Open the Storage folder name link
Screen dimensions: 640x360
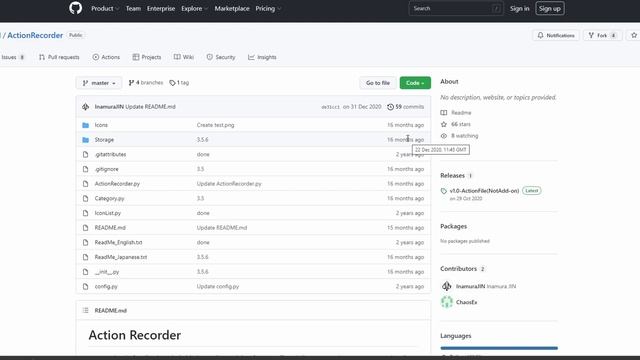pyautogui.click(x=104, y=140)
